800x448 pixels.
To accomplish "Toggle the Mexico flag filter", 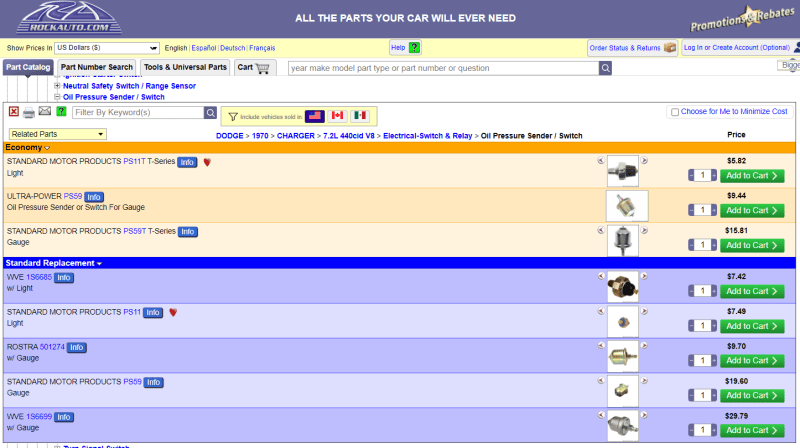I will pyautogui.click(x=360, y=116).
